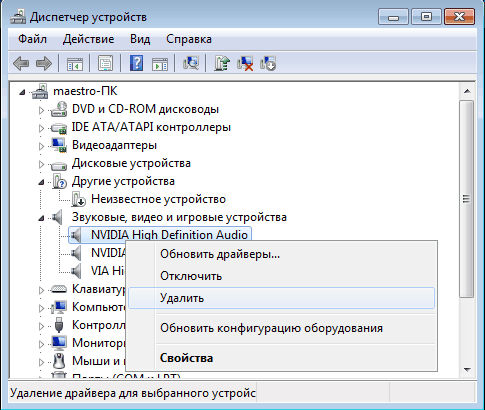This screenshot has width=485, height=410.
Task: Expand the Мониторы node
Action: 41,344
